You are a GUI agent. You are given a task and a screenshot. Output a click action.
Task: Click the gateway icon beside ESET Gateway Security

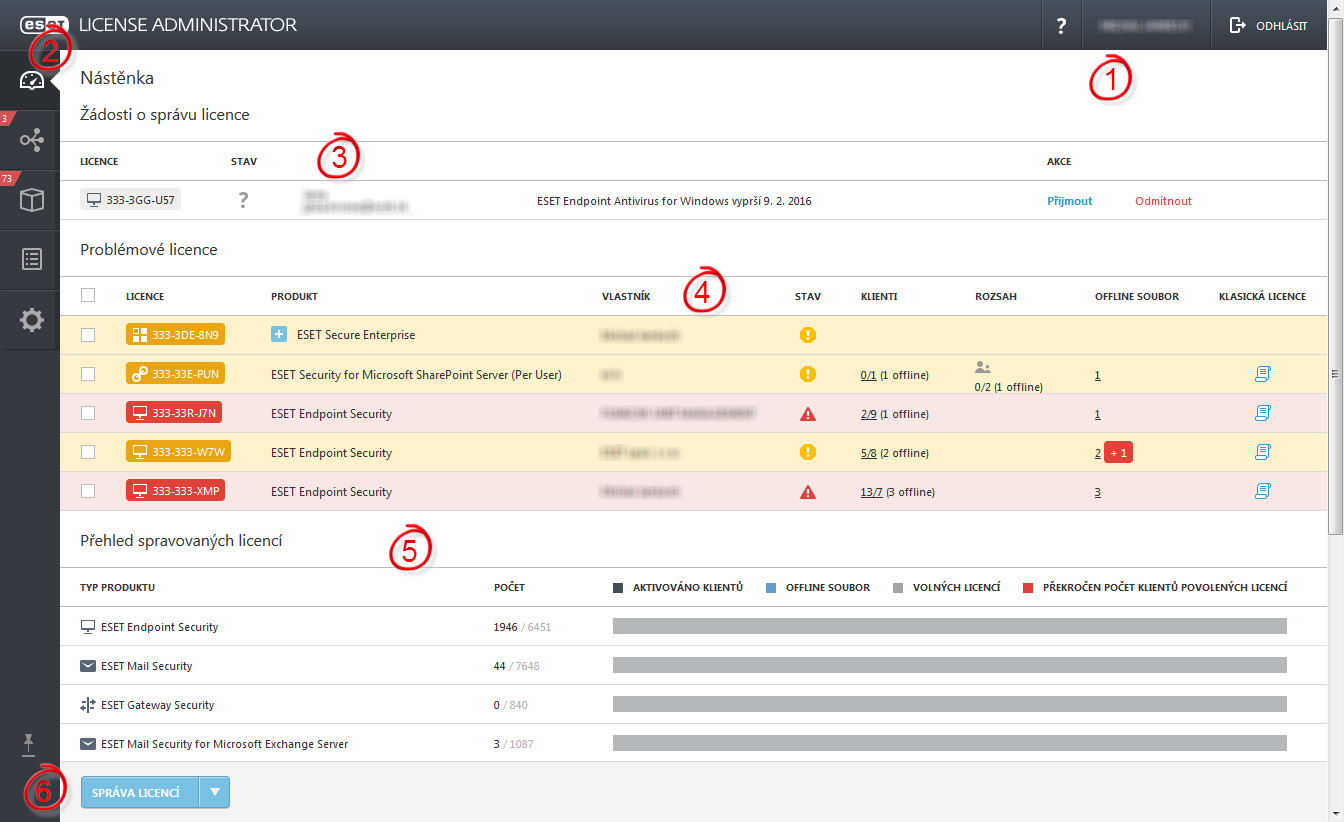[87, 705]
